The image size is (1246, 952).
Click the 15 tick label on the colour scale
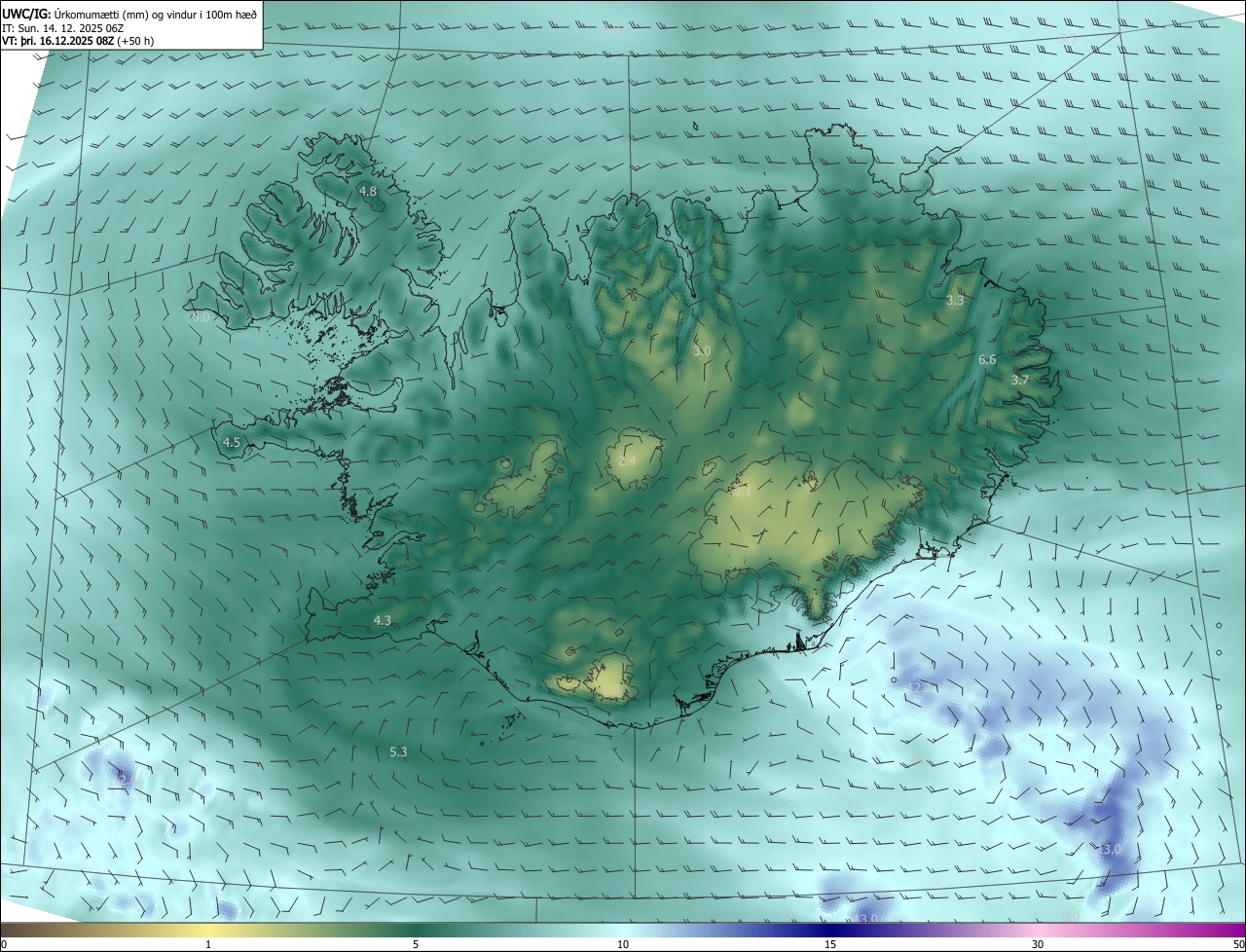(830, 944)
